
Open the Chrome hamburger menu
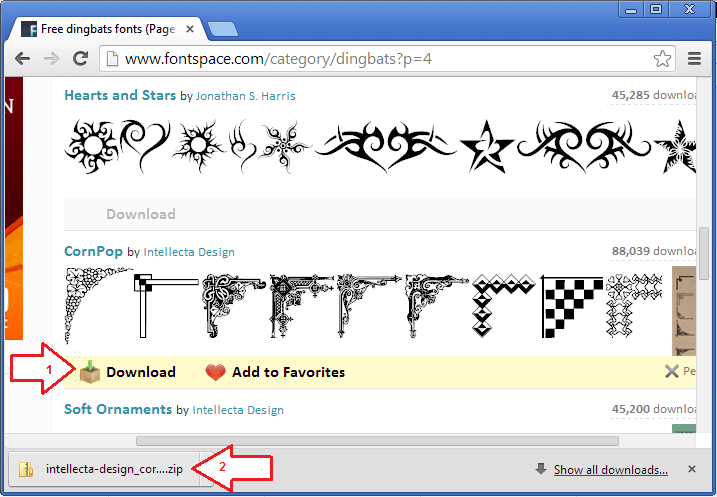694,59
